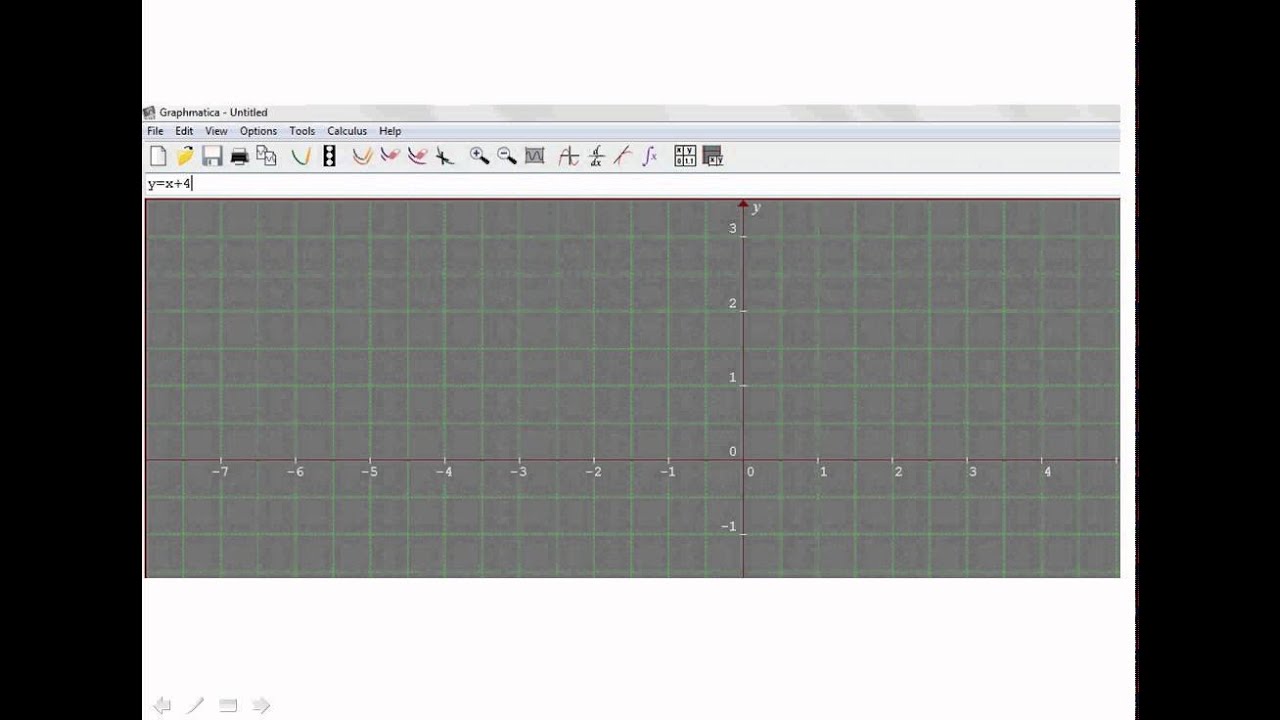This screenshot has width=1280, height=720.
Task: Click the Draw Graph curve icon
Action: [300, 156]
